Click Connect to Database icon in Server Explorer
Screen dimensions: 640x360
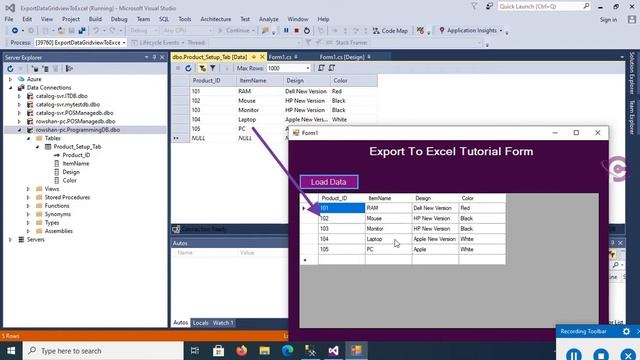(35, 69)
